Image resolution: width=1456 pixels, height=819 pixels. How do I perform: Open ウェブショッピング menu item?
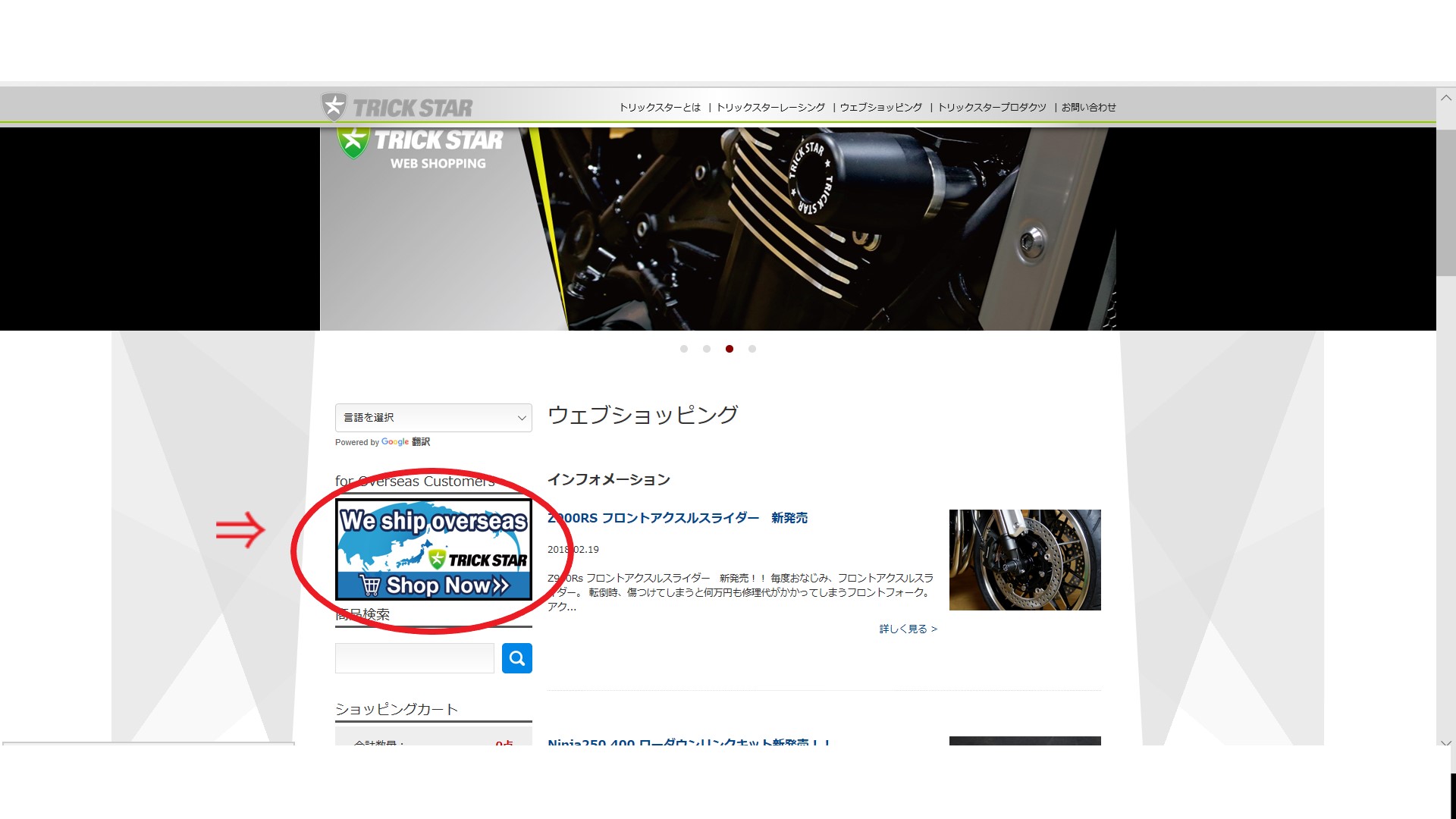pos(881,108)
